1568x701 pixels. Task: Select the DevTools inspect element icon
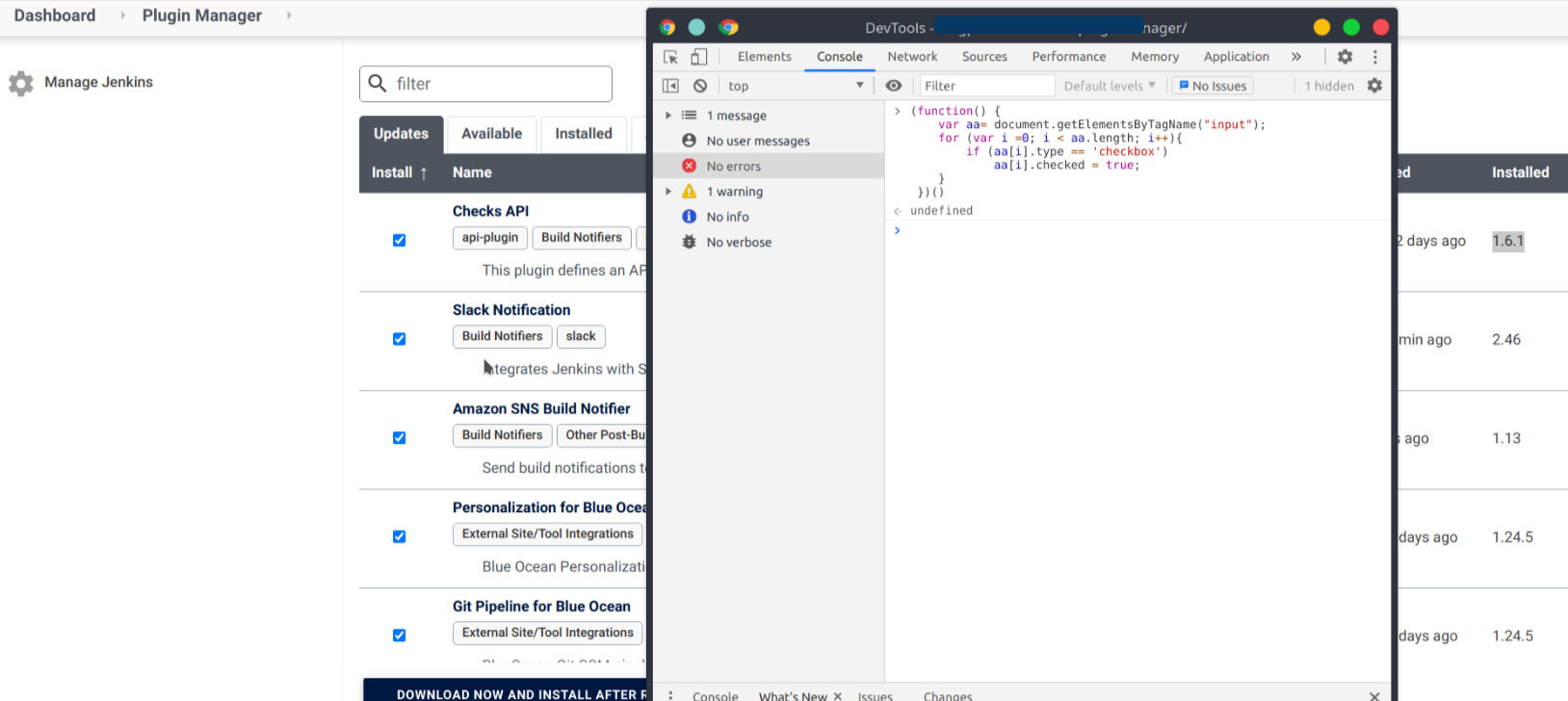670,57
